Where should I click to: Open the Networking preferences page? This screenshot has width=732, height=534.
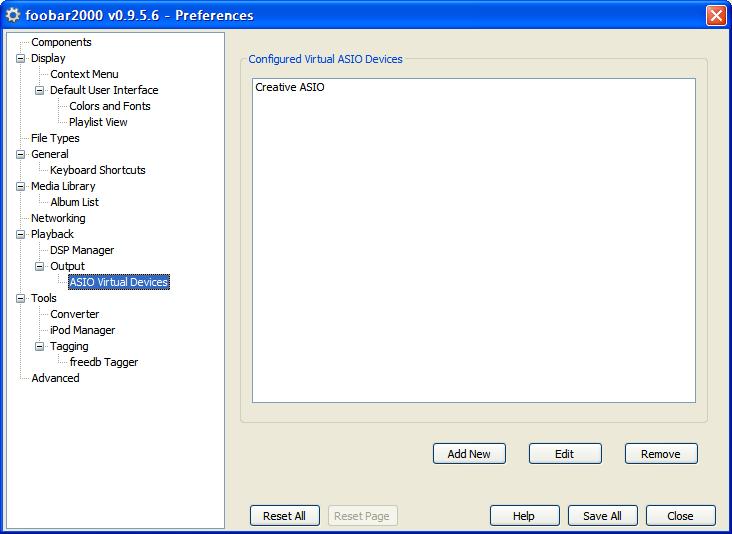[x=58, y=218]
